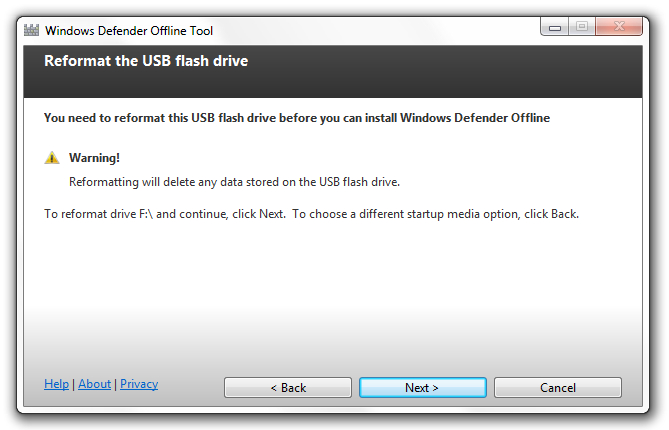
Task: Click 'Reformatting will delete any data' sentence
Action: (x=234, y=182)
